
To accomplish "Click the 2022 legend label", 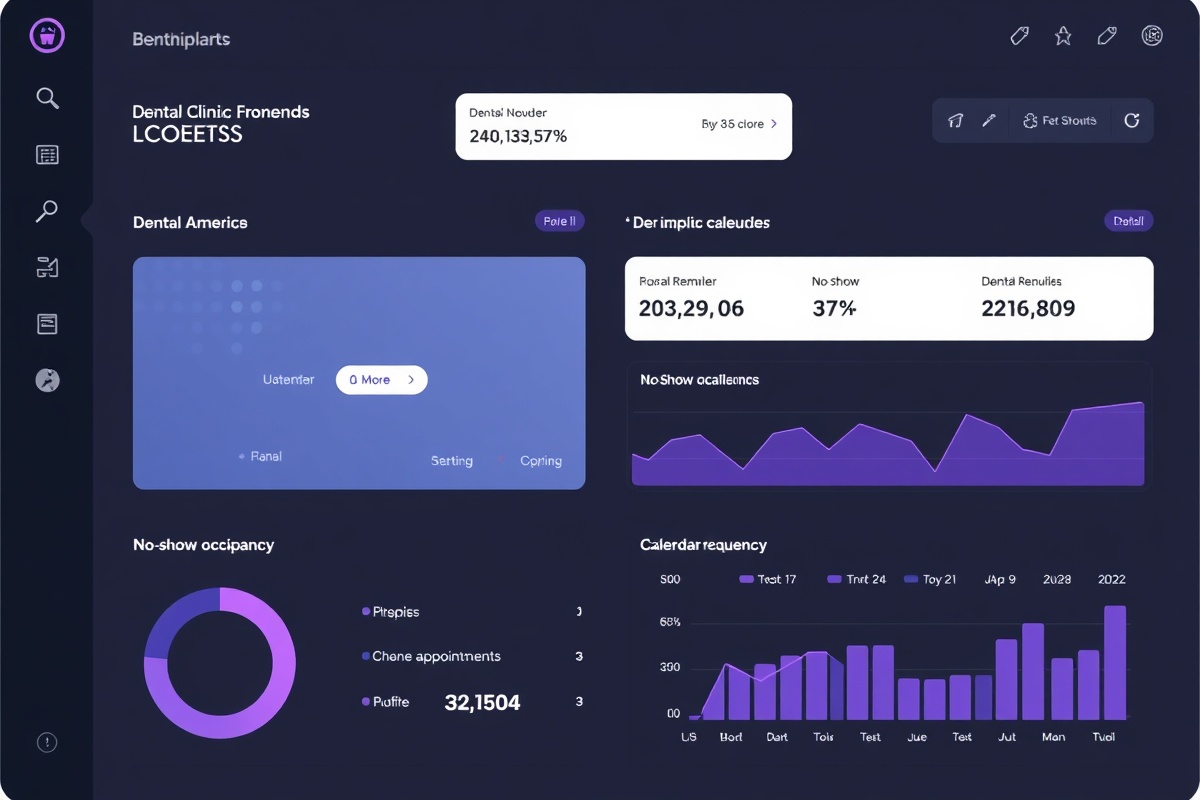I will click(1112, 579).
